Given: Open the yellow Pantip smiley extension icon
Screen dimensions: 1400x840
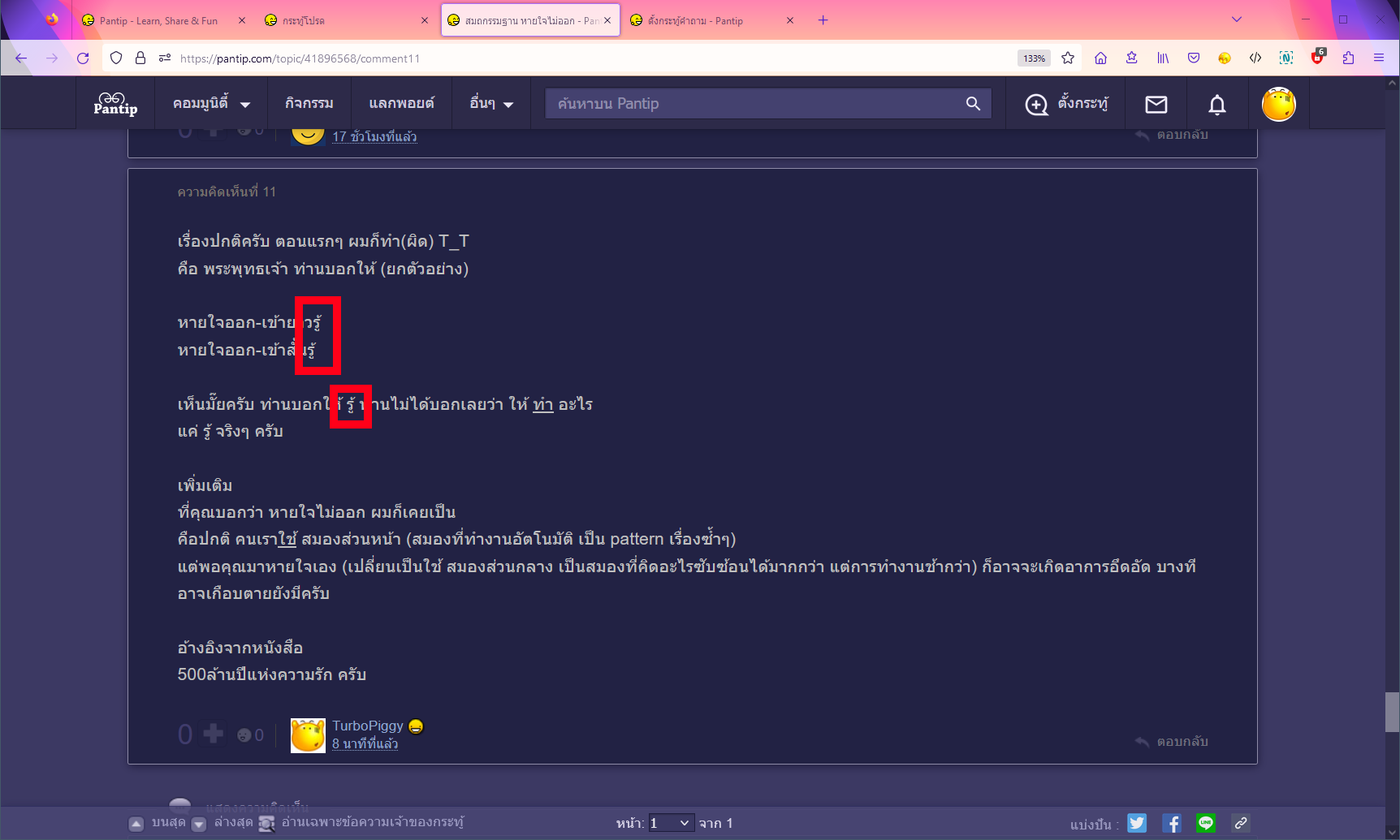Looking at the screenshot, I should click(x=1225, y=58).
